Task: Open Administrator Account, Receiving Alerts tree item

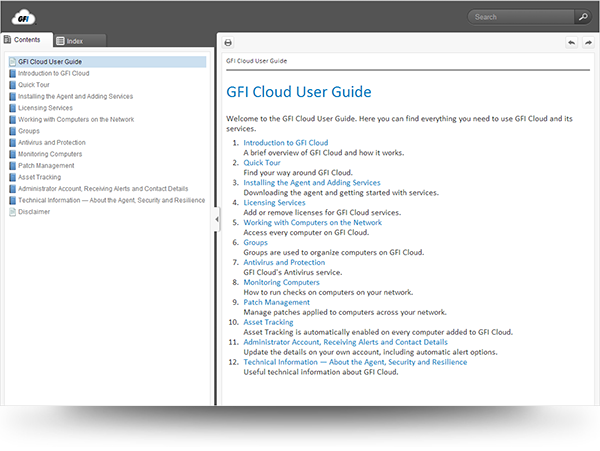Action: pos(103,189)
